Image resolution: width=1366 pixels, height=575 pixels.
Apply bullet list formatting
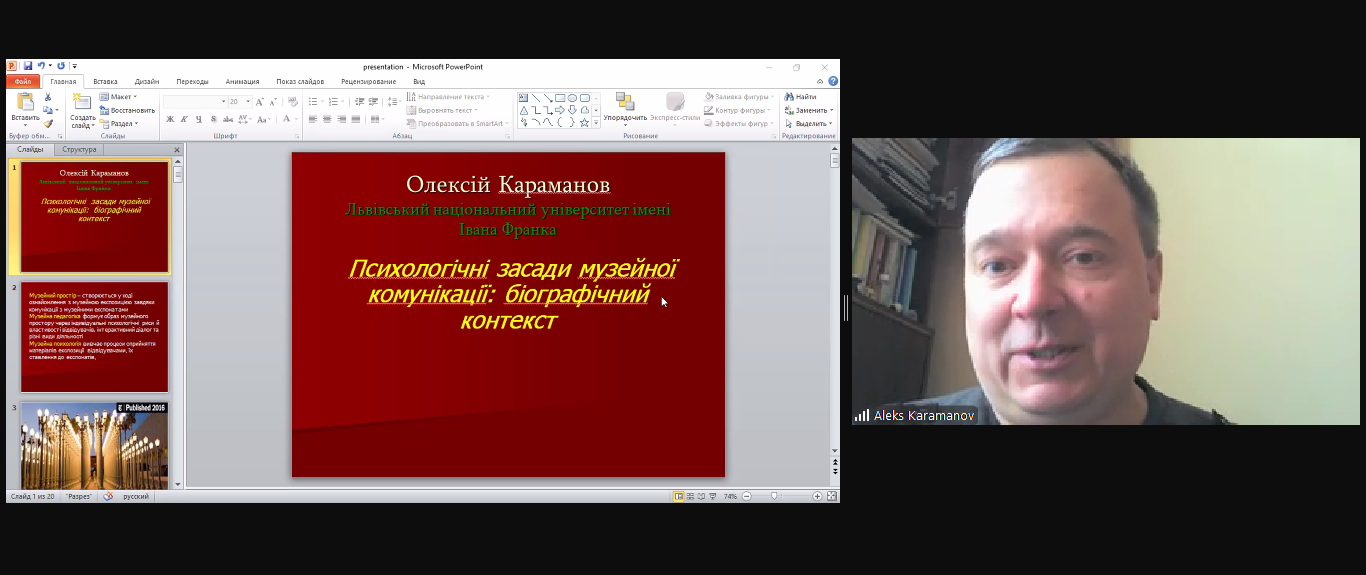click(x=313, y=102)
